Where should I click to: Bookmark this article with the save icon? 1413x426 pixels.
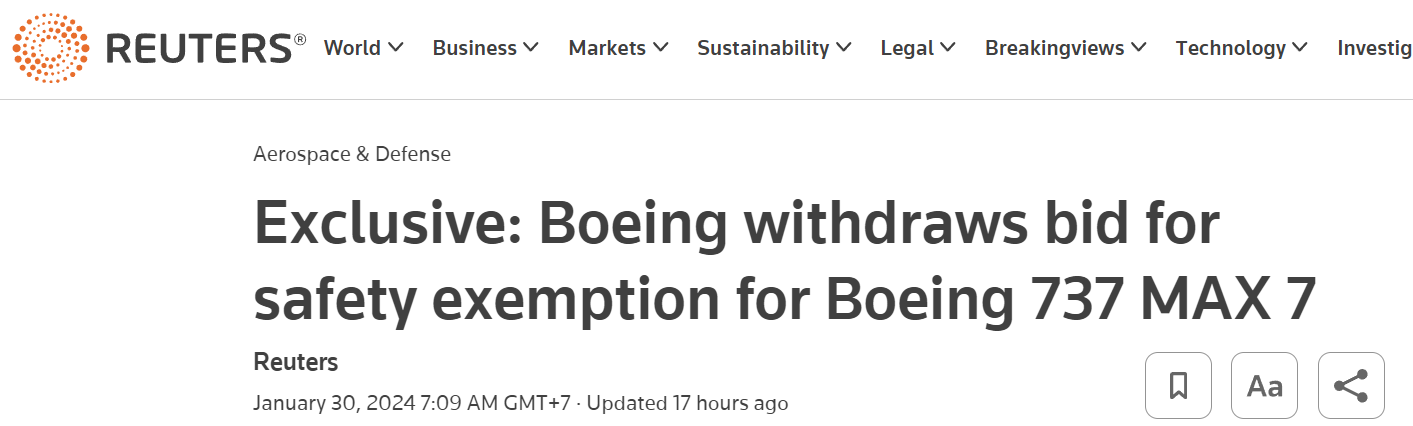tap(1178, 385)
